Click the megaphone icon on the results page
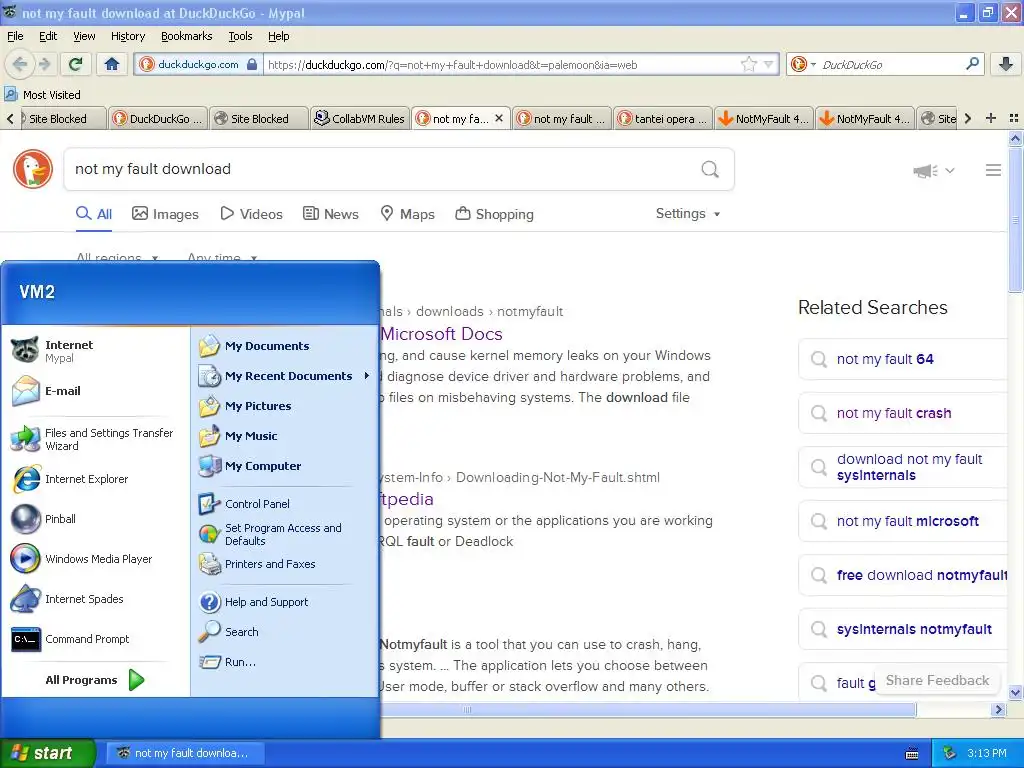The image size is (1024, 768). [x=925, y=170]
